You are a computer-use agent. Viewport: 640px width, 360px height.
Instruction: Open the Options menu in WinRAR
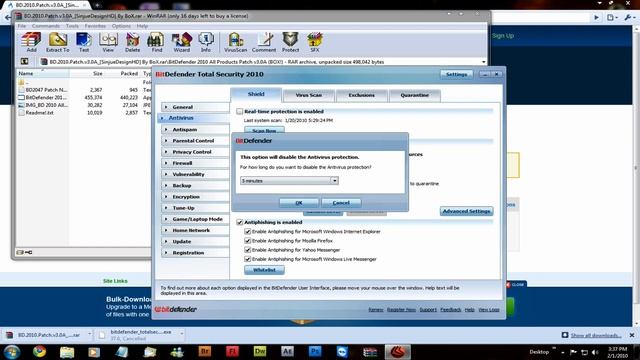coord(121,26)
